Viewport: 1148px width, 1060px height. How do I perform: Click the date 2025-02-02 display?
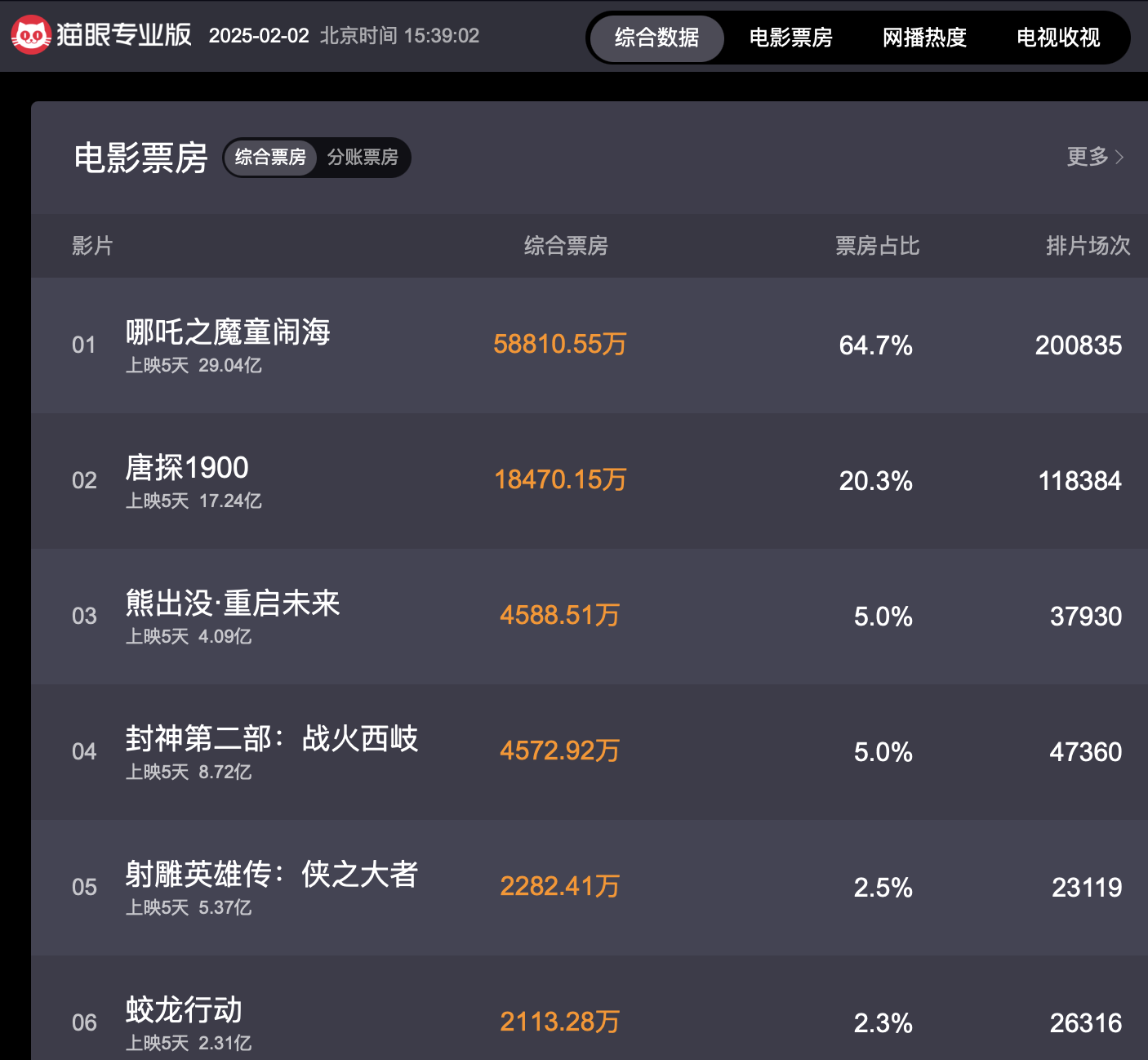pyautogui.click(x=259, y=36)
